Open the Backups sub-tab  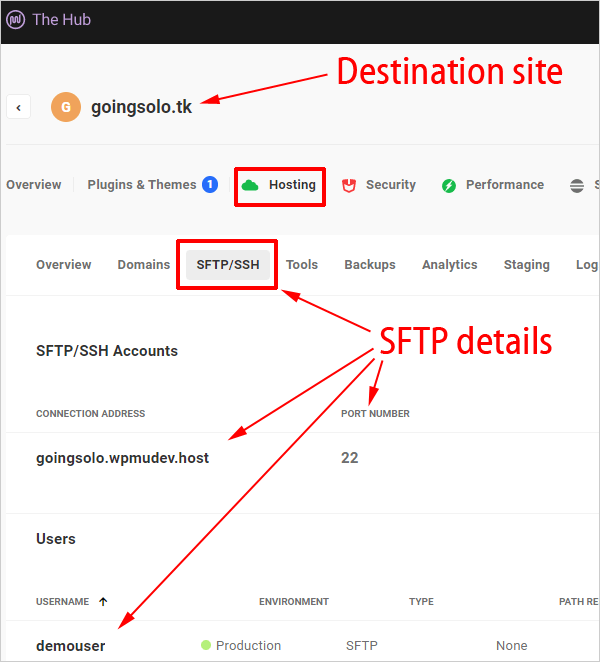(370, 264)
